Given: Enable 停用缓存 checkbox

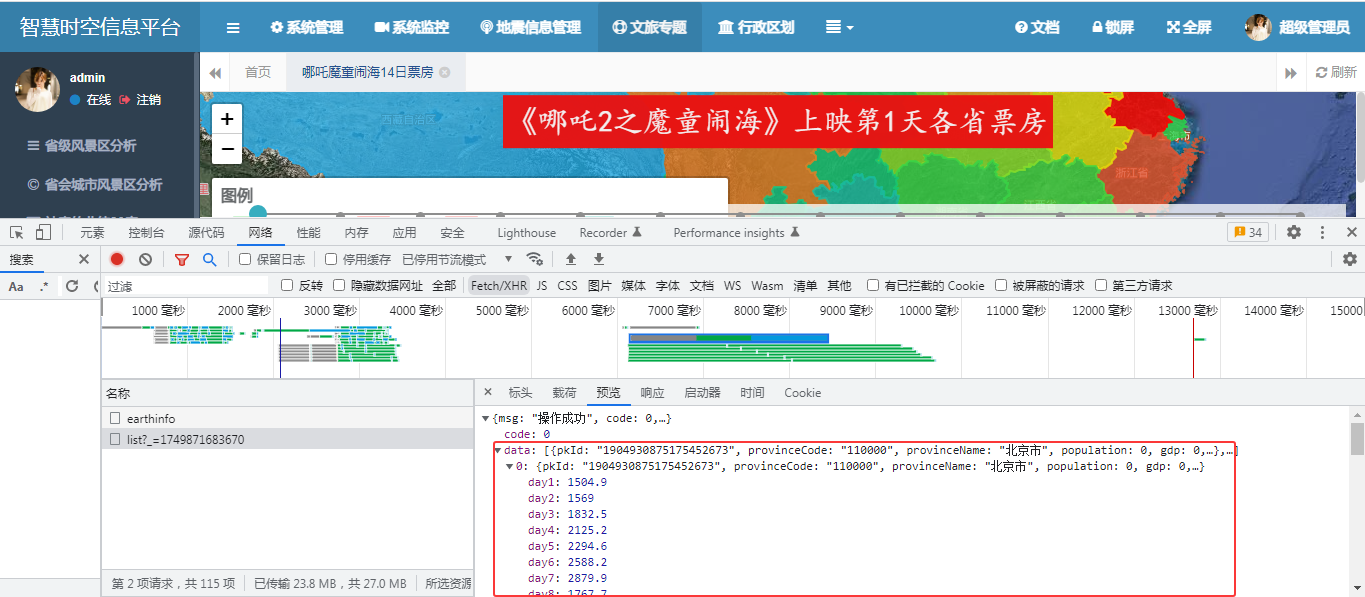Looking at the screenshot, I should pos(331,259).
